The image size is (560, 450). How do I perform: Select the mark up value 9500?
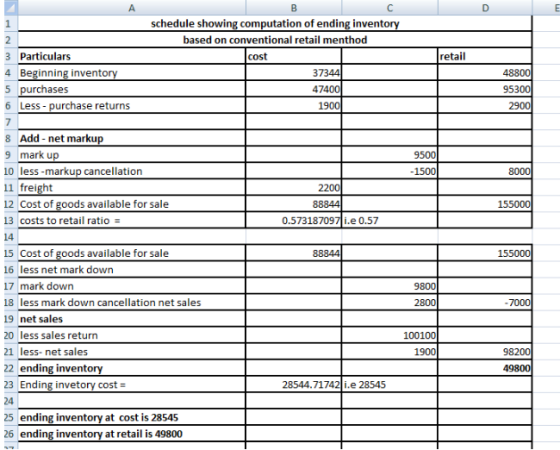click(390, 155)
